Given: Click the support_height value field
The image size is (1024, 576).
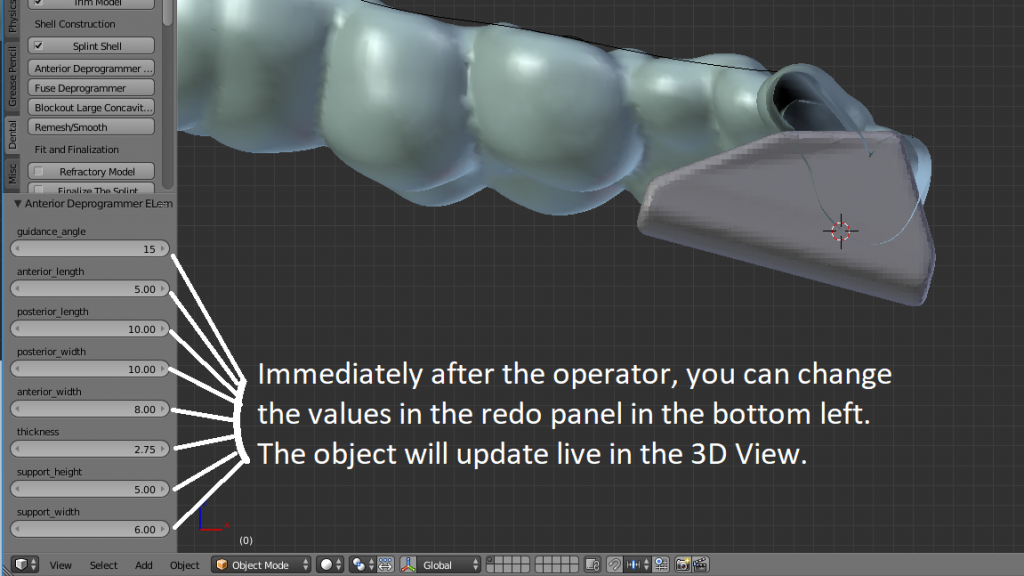Looking at the screenshot, I should point(90,489).
